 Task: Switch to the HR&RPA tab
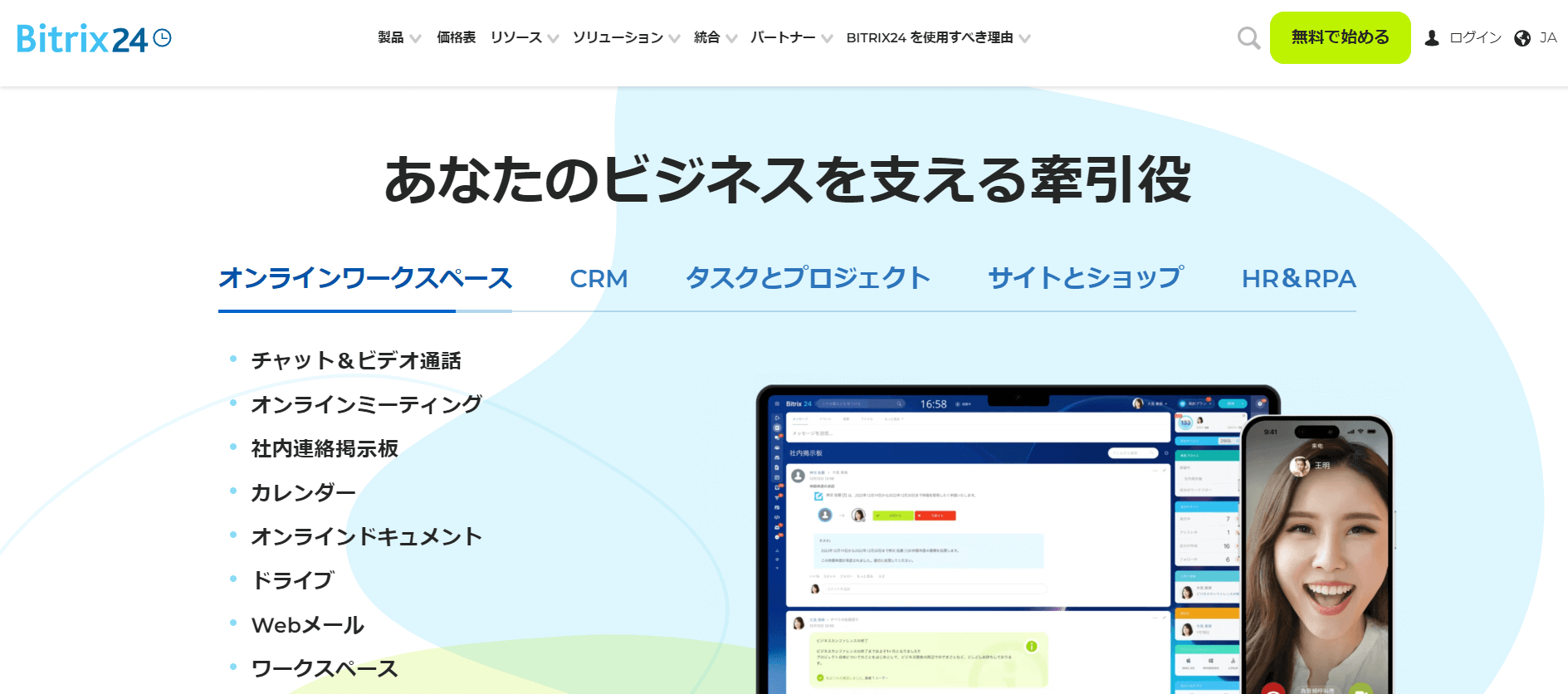pos(1298,279)
